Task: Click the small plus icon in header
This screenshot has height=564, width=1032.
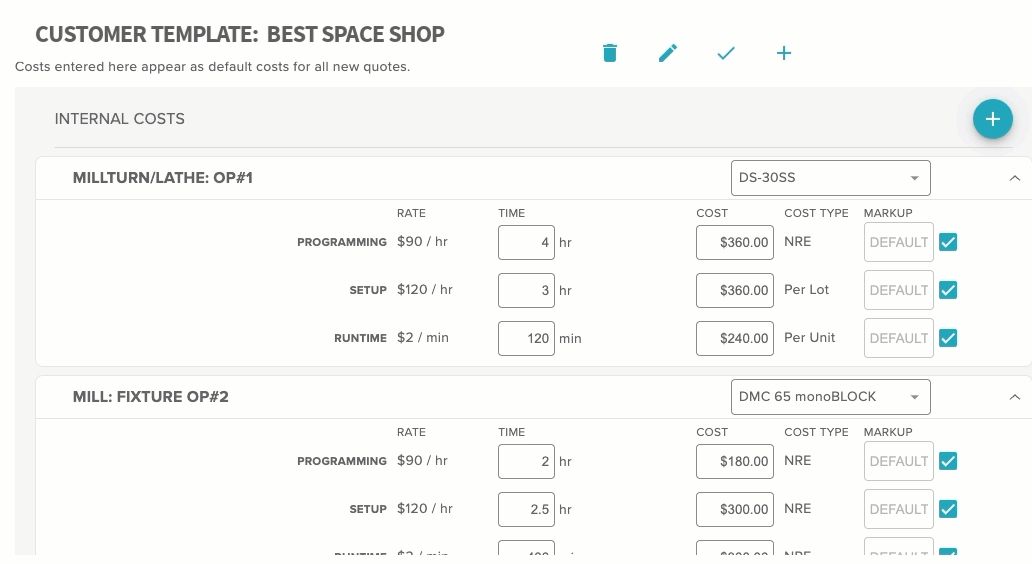Action: pos(784,53)
